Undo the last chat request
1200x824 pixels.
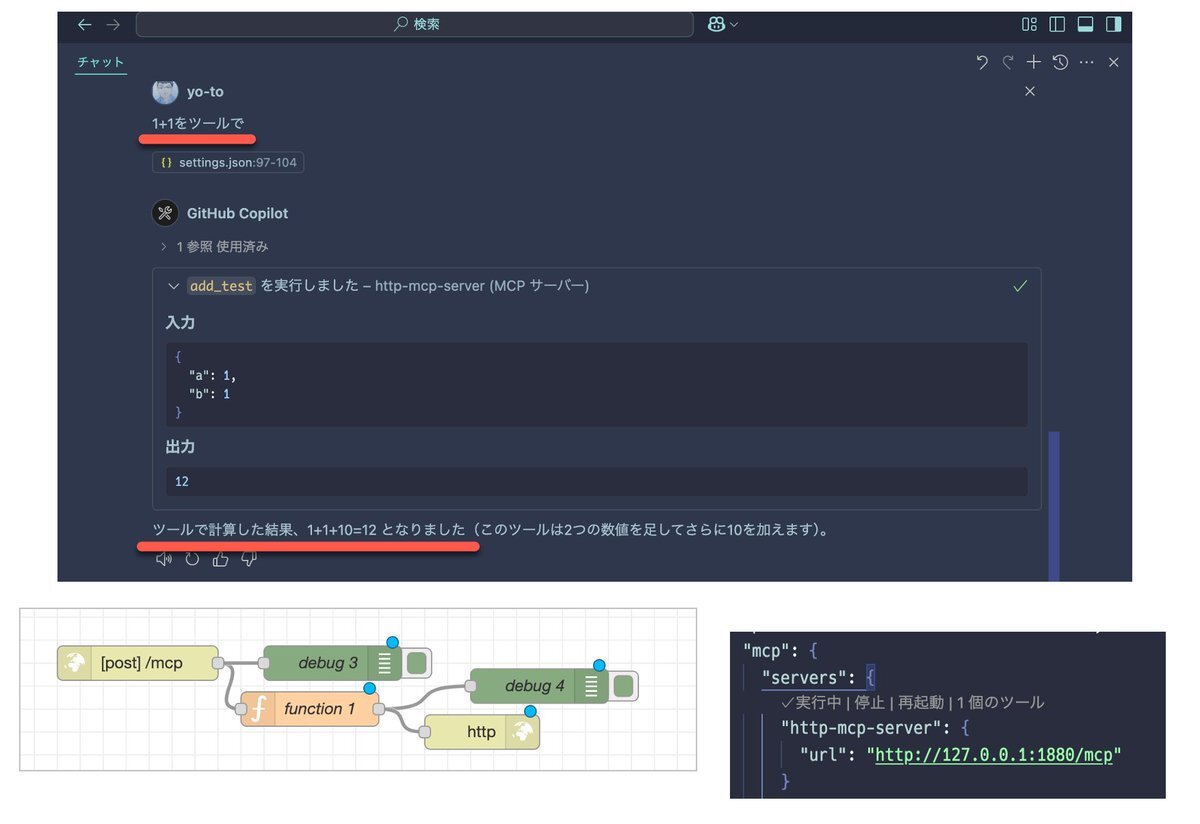point(982,62)
